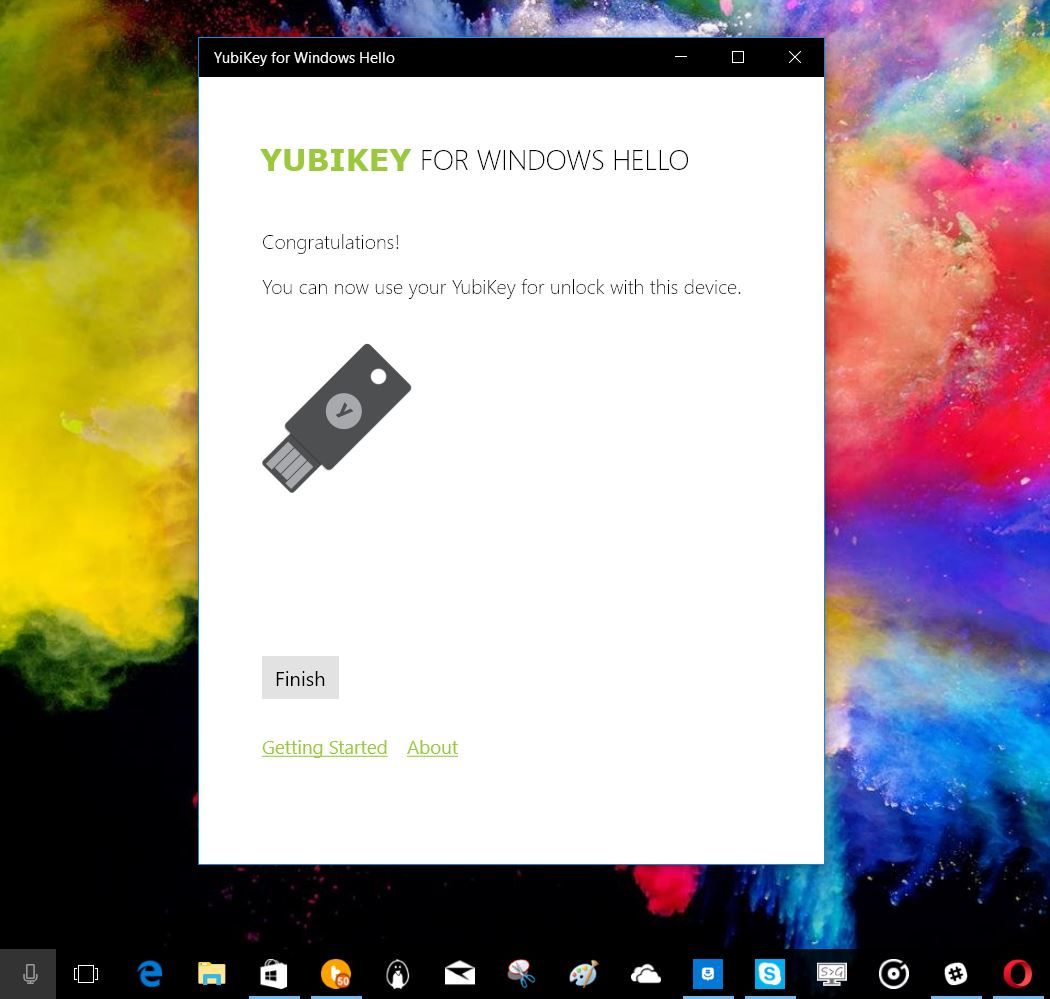
Task: Open the remote desktop monitor icon app
Action: click(x=832, y=973)
